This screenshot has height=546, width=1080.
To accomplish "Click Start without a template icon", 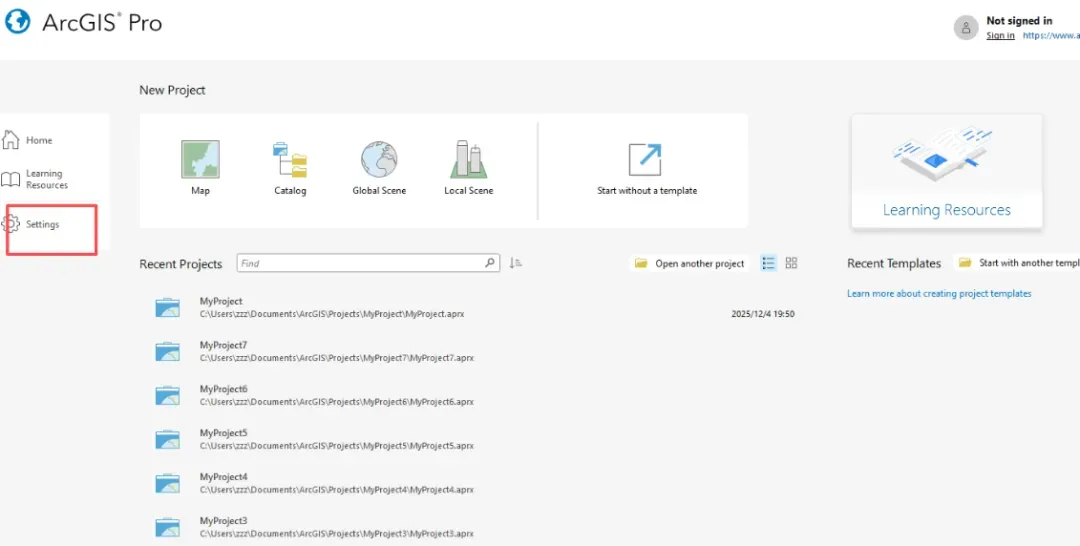I will click(645, 160).
